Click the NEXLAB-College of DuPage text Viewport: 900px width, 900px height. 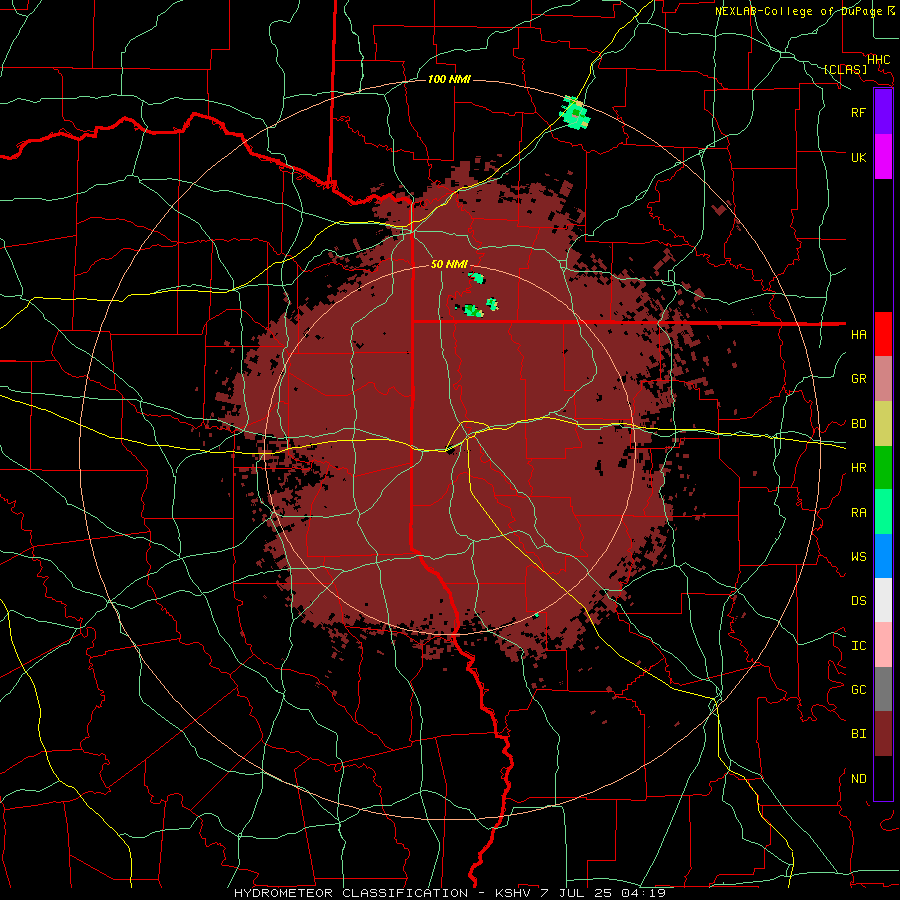[799, 11]
